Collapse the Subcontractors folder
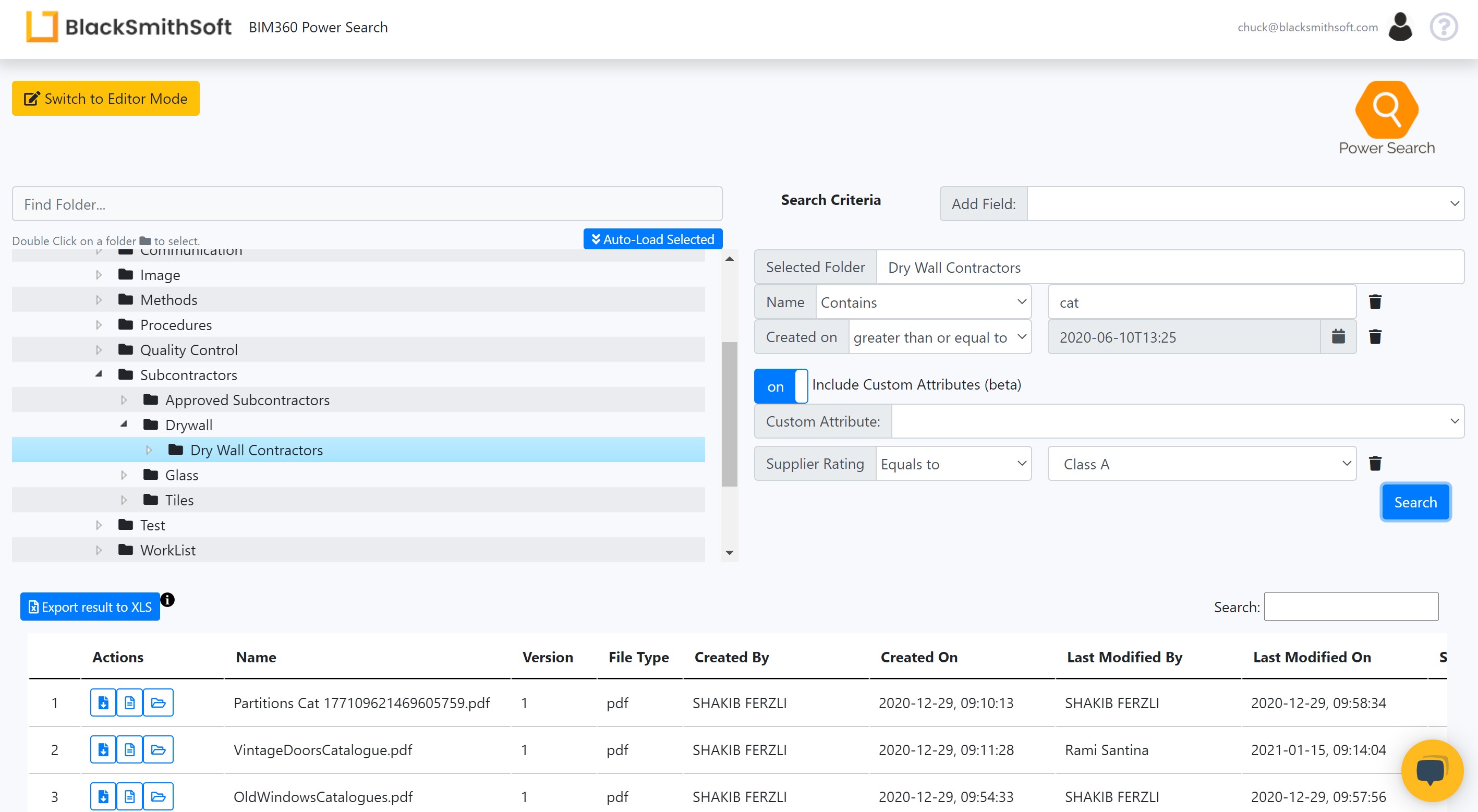This screenshot has height=812, width=1478. pos(99,374)
